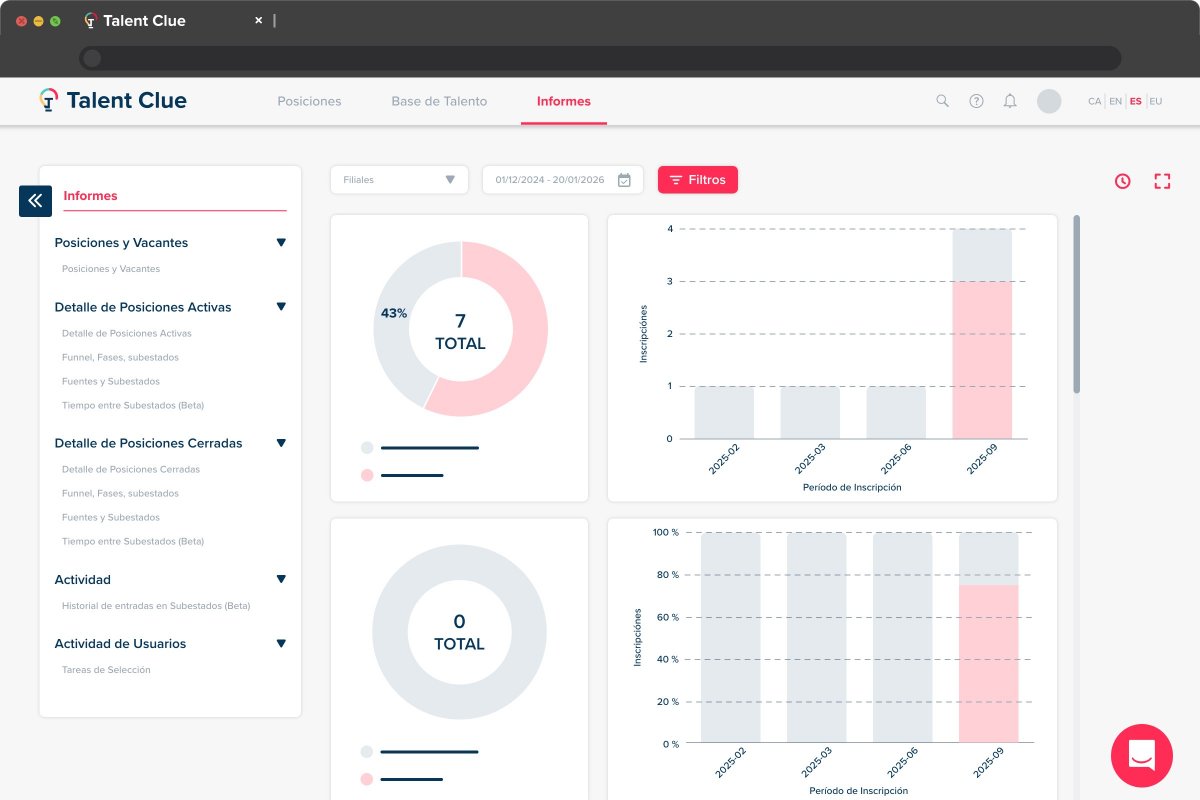This screenshot has width=1200, height=800.
Task: Click the red clock history icon
Action: pyautogui.click(x=1123, y=181)
